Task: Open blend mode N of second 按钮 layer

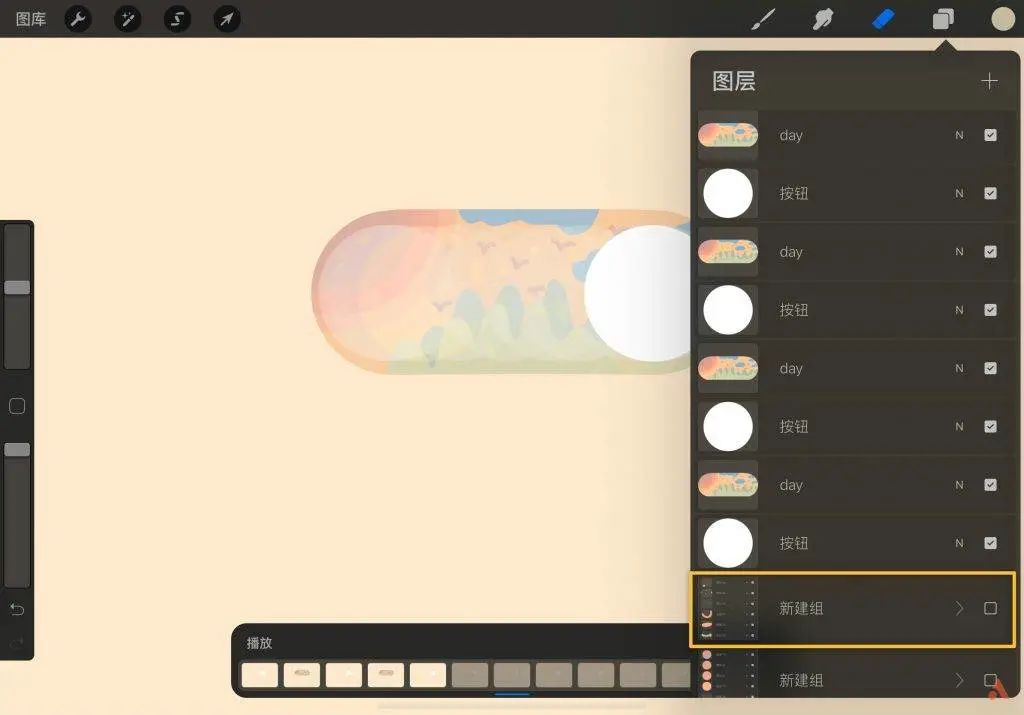Action: 959,310
